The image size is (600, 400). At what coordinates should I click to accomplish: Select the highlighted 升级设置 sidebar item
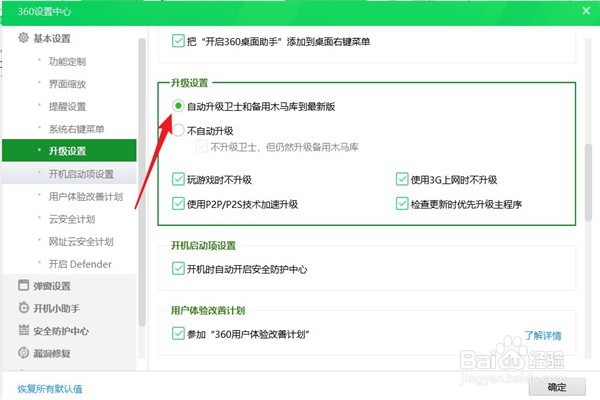[x=69, y=151]
